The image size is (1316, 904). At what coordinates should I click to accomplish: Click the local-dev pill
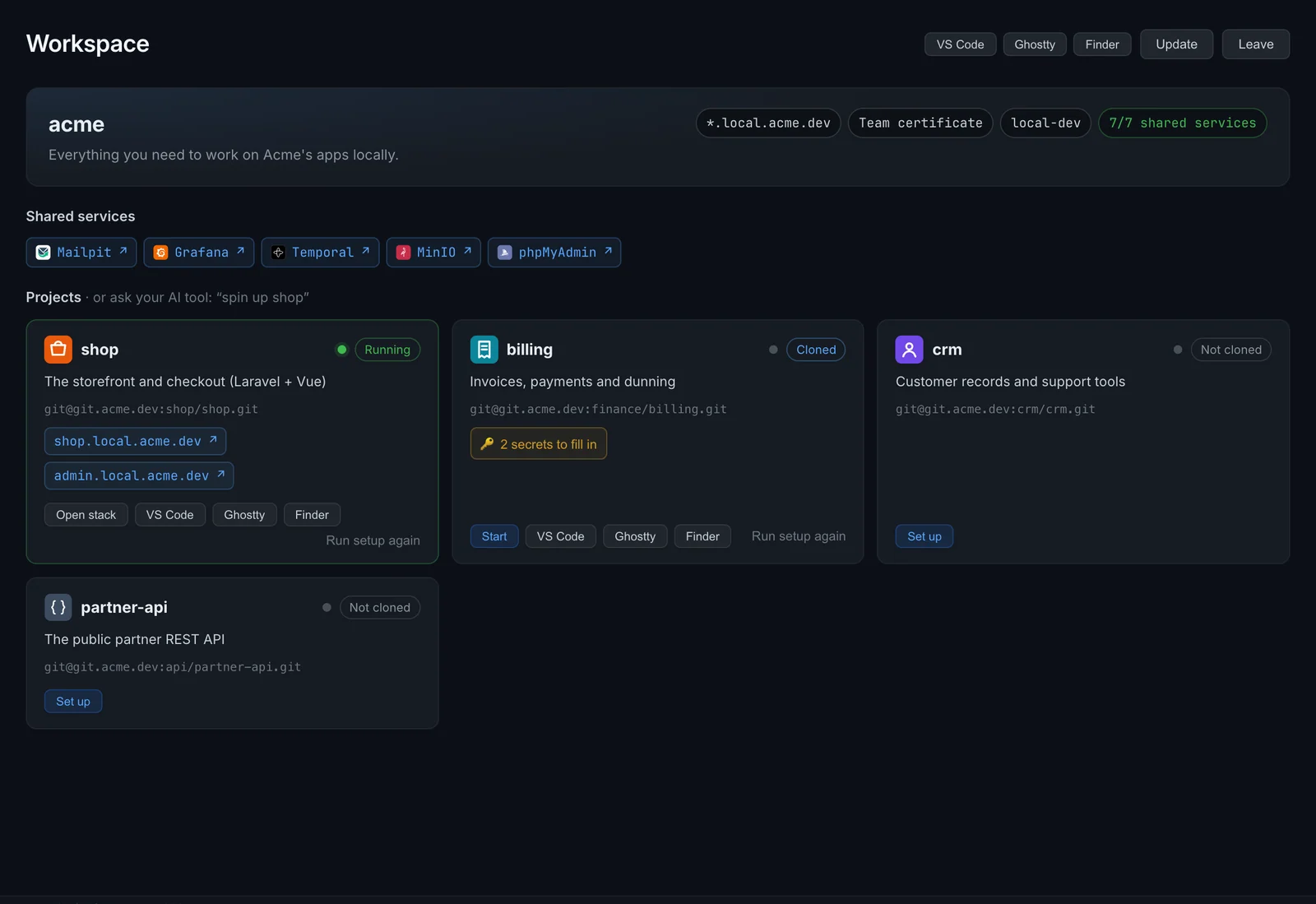point(1046,123)
